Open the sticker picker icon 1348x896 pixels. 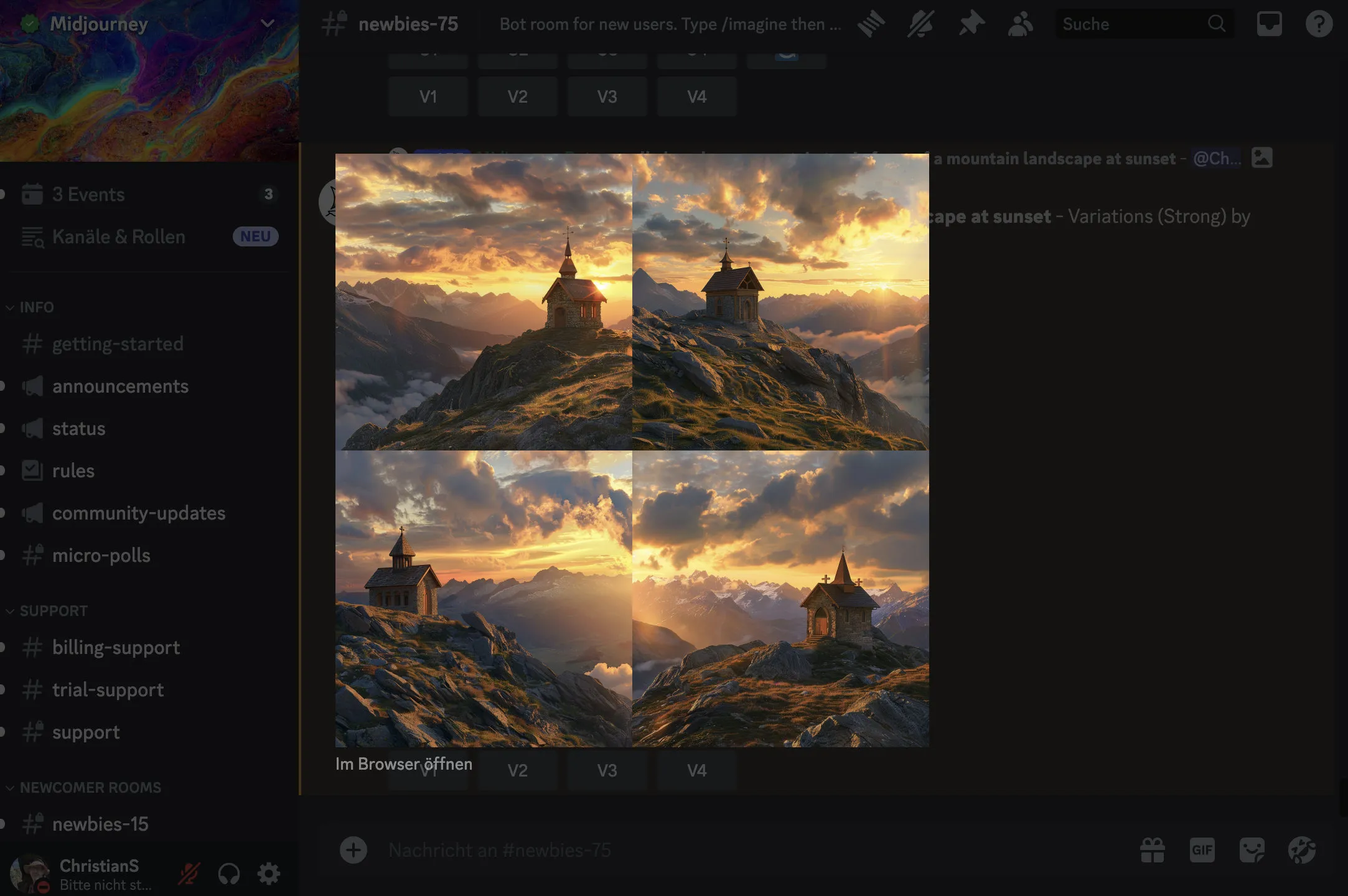(x=1252, y=850)
